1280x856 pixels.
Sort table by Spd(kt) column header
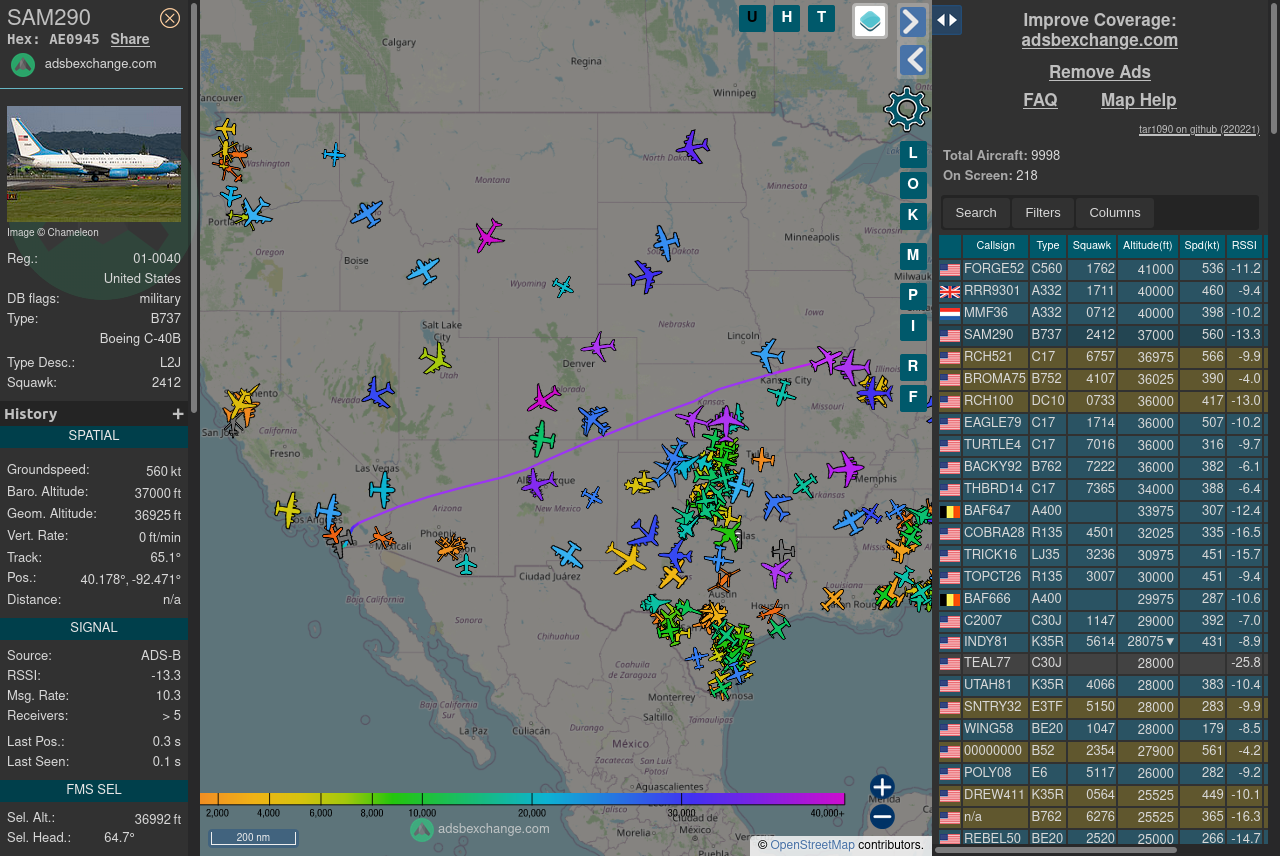1202,246
